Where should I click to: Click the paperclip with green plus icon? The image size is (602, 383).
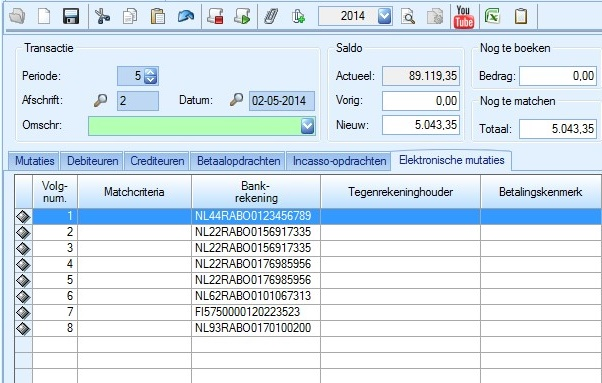[x=298, y=17]
